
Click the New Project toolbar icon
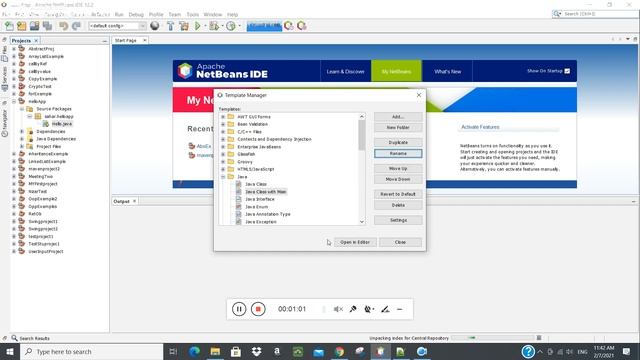[22, 26]
